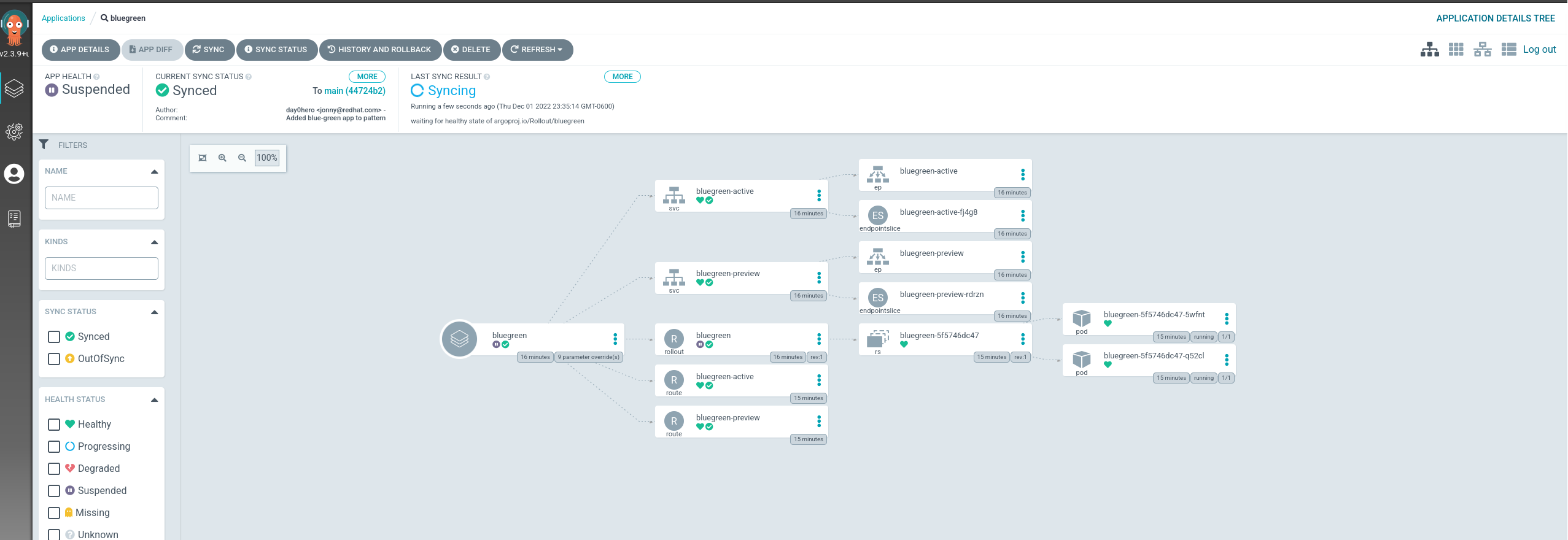Open Applications layers icon in sidebar
Viewport: 1568px width, 540px height.
pyautogui.click(x=14, y=88)
